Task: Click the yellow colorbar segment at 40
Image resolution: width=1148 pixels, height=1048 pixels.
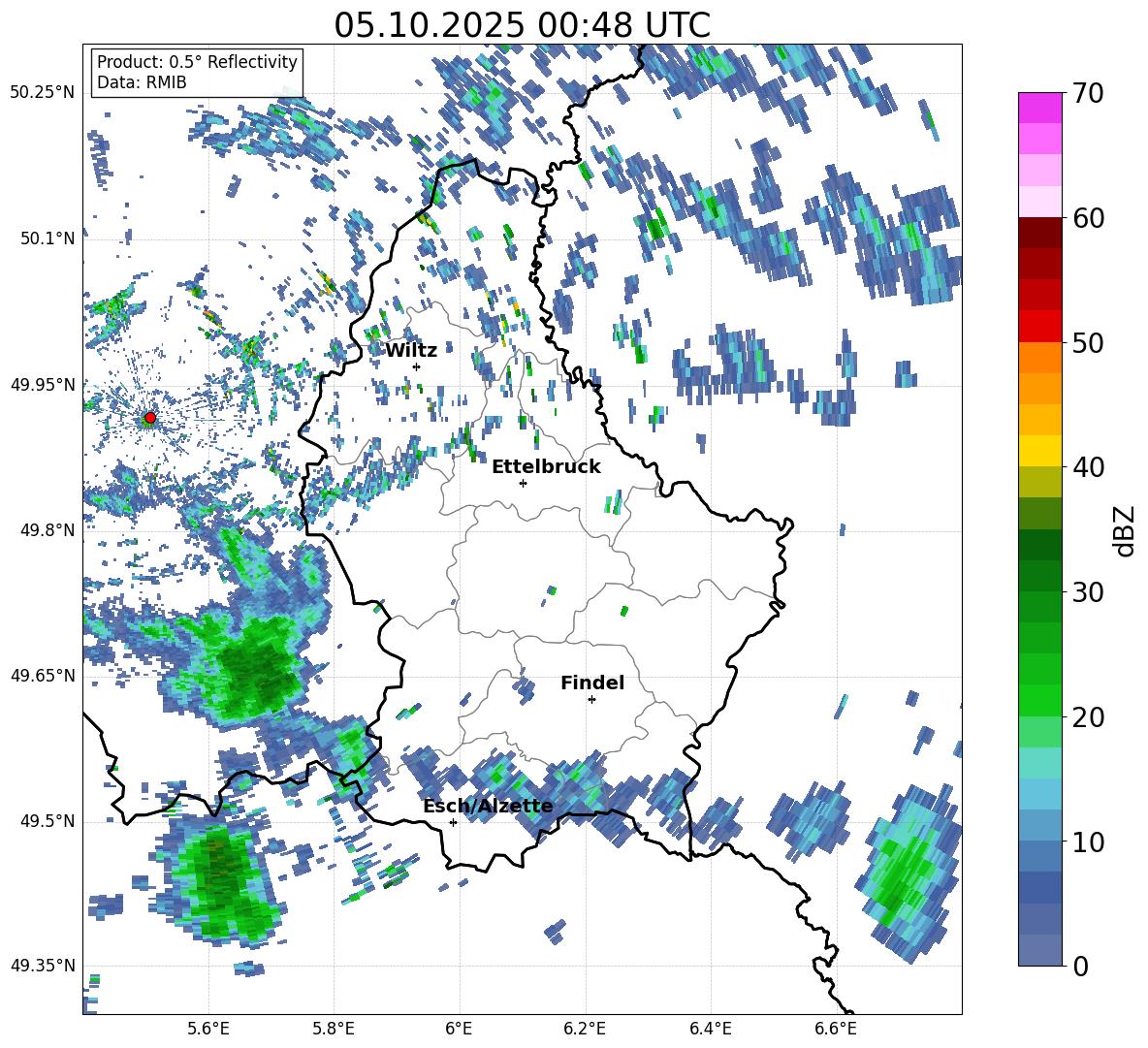Action: coord(1039,451)
